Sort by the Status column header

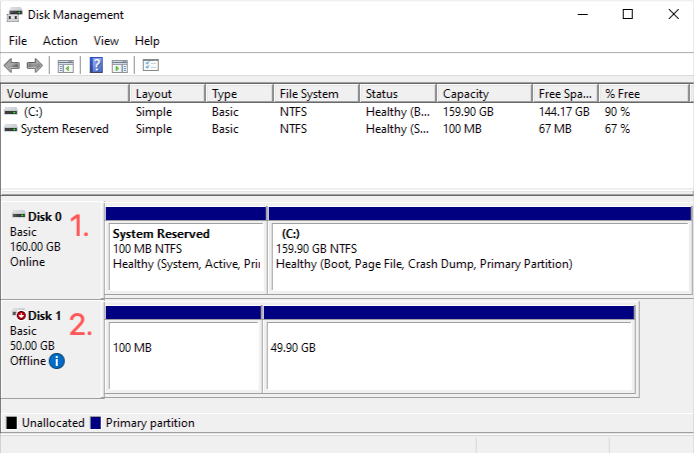click(x=398, y=93)
